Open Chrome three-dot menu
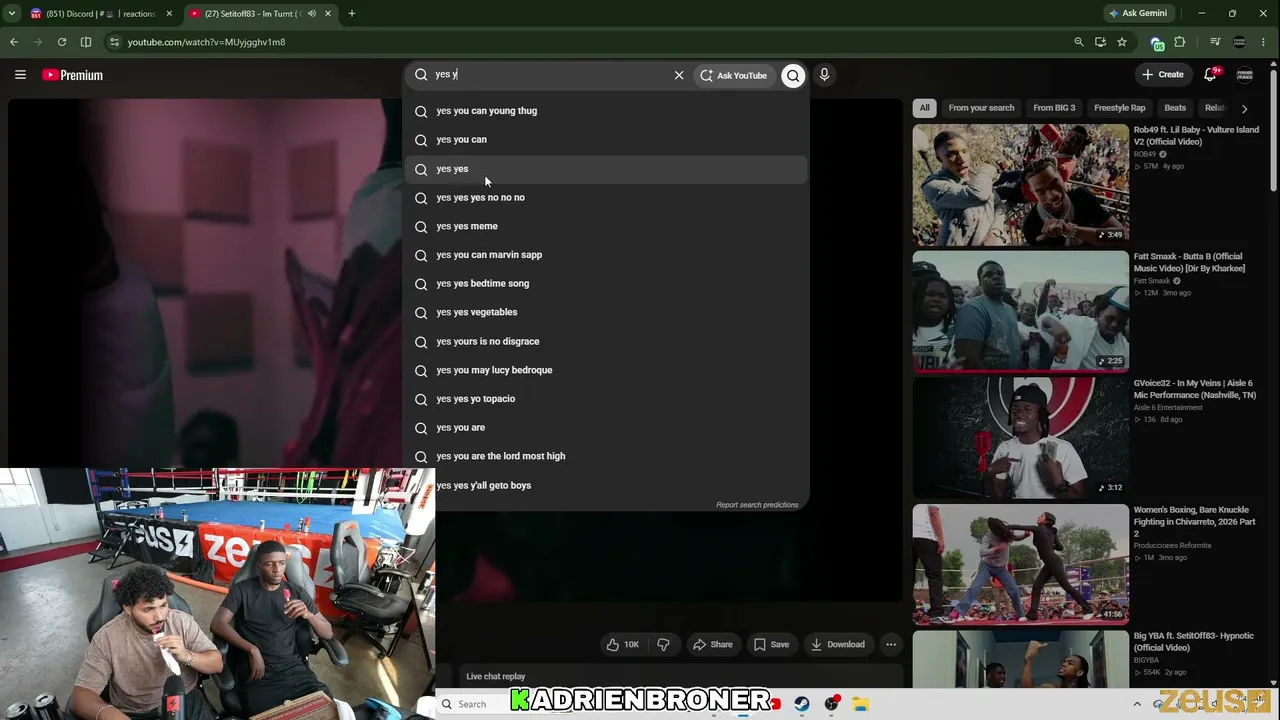The height and width of the screenshot is (720, 1280). [x=1265, y=42]
